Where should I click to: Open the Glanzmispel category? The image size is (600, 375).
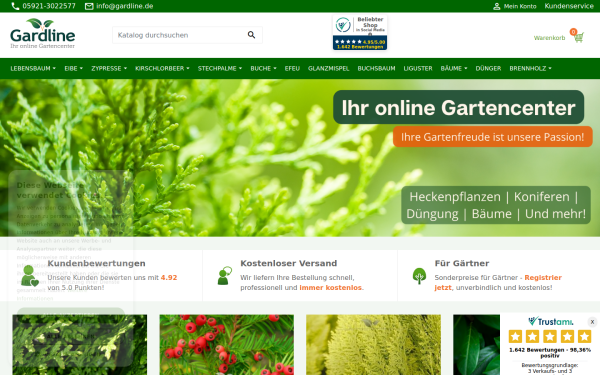[328, 68]
